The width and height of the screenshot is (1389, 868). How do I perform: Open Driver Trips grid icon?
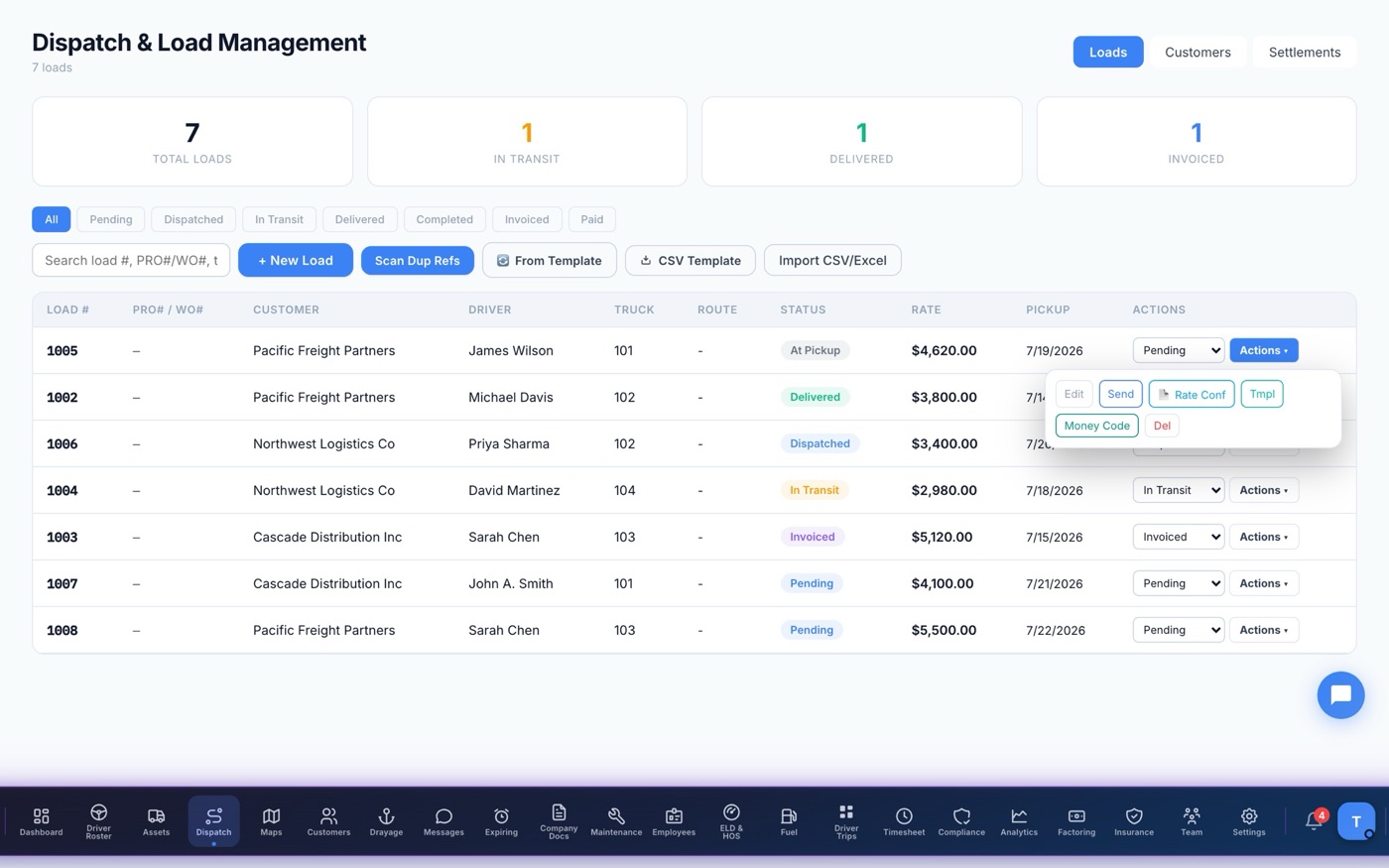point(846,821)
